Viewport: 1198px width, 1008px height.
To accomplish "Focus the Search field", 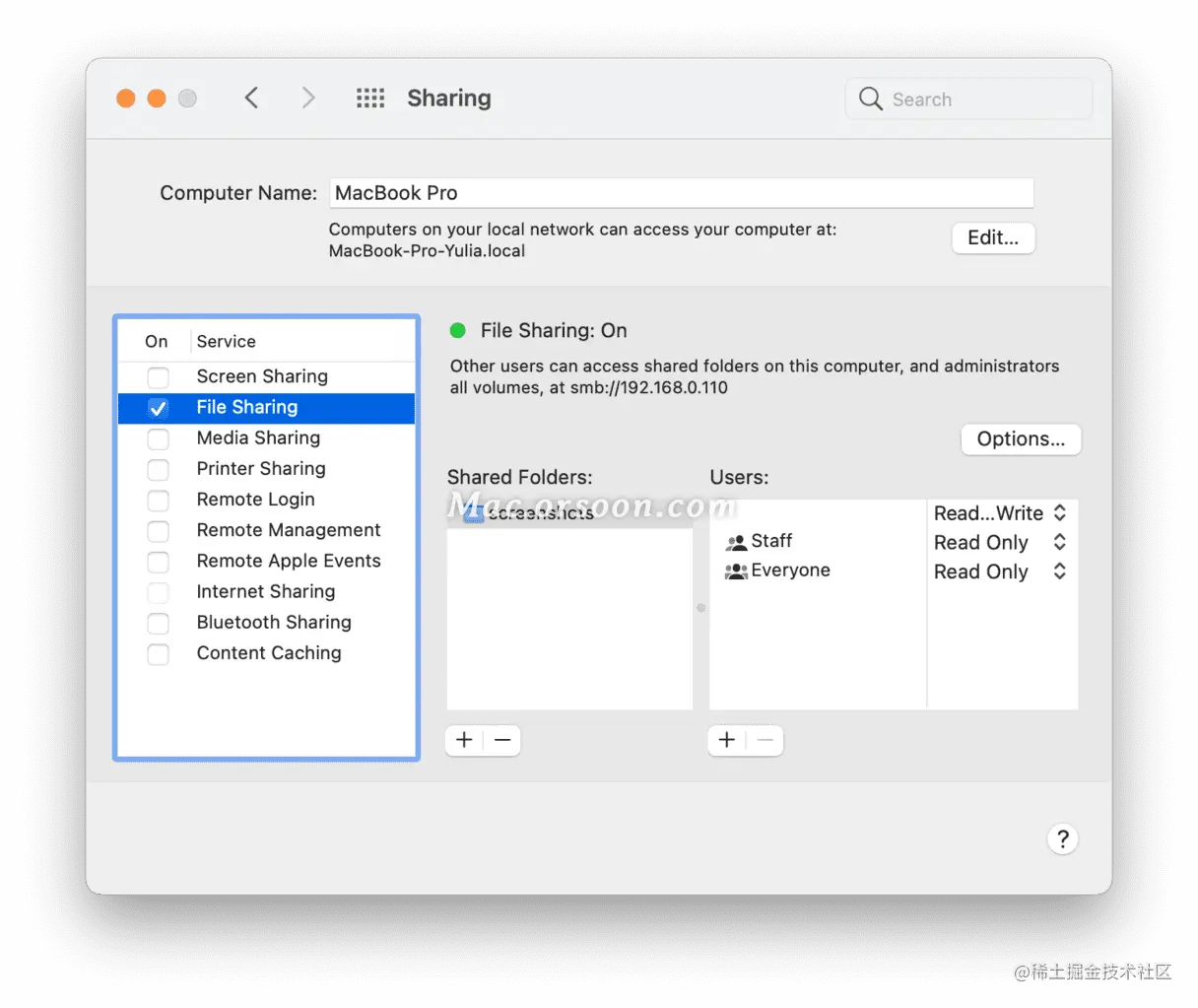I will [x=968, y=99].
